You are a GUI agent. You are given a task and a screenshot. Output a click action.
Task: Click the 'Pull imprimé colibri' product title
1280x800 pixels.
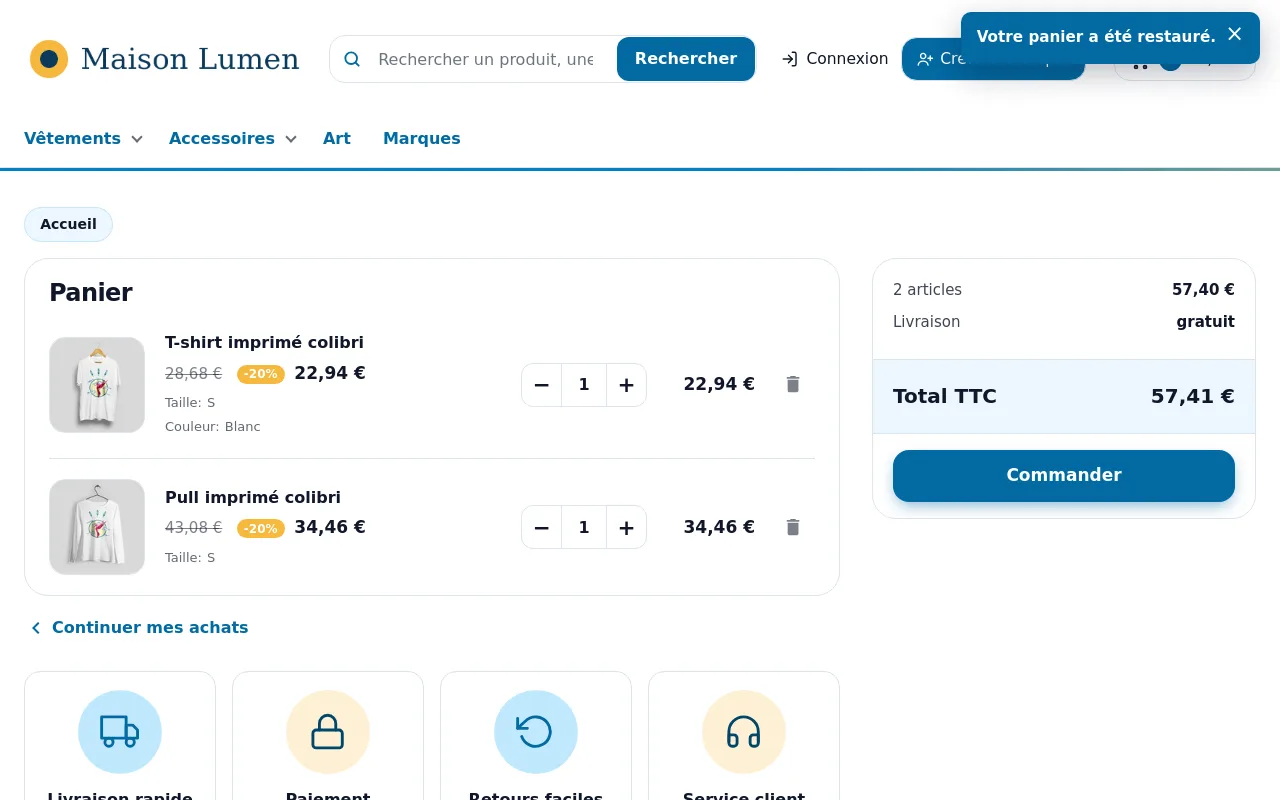coord(253,497)
